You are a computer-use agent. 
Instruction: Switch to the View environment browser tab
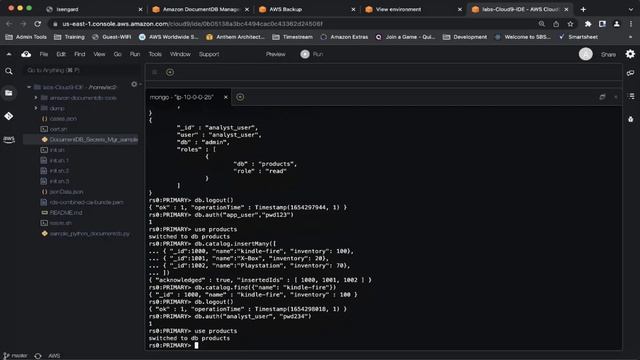[413, 9]
